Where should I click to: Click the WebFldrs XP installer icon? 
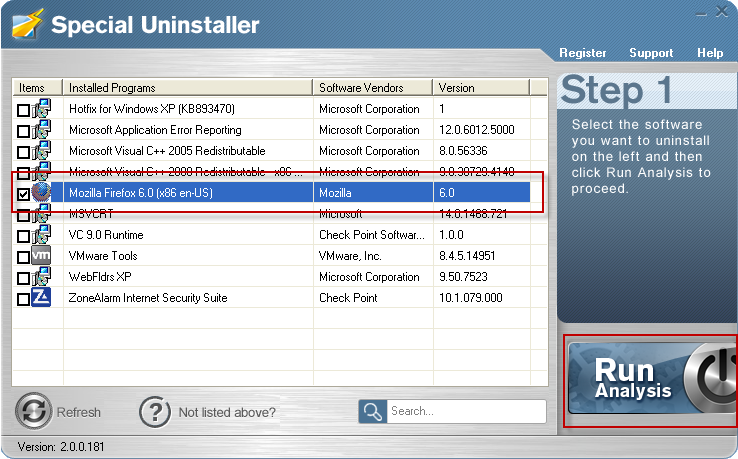click(x=41, y=277)
